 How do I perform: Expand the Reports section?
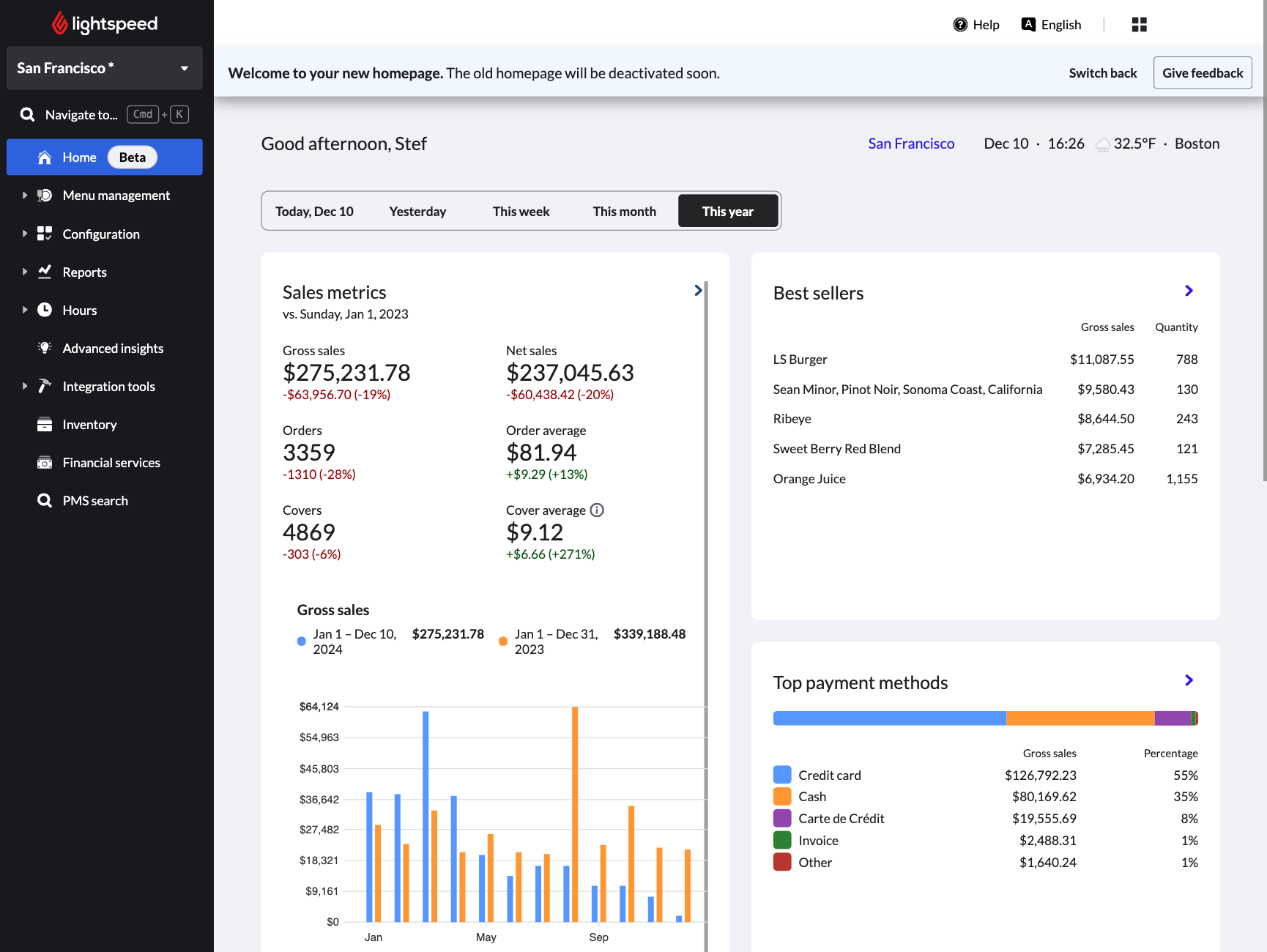tap(85, 272)
